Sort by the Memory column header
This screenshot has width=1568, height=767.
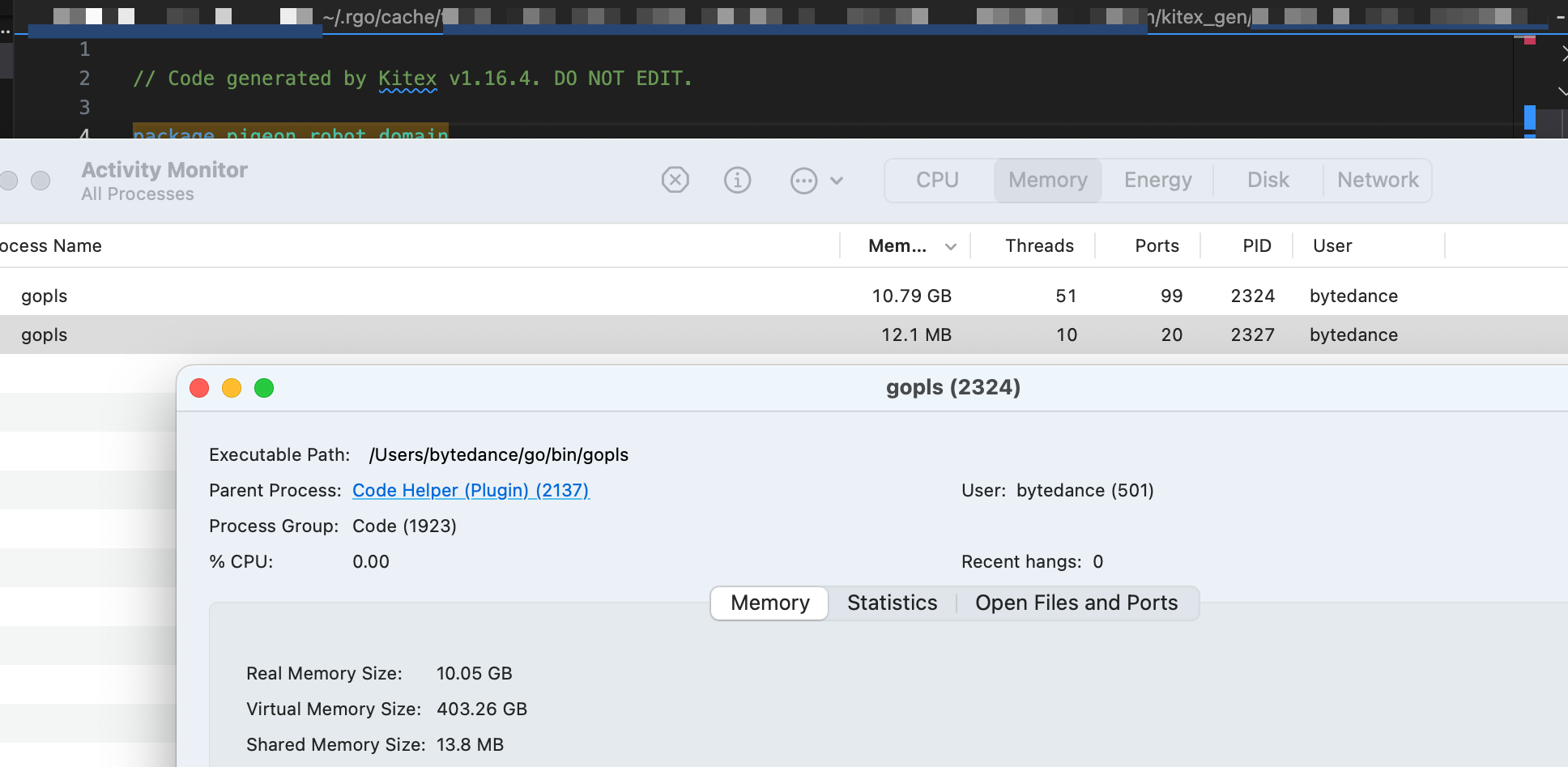(897, 246)
